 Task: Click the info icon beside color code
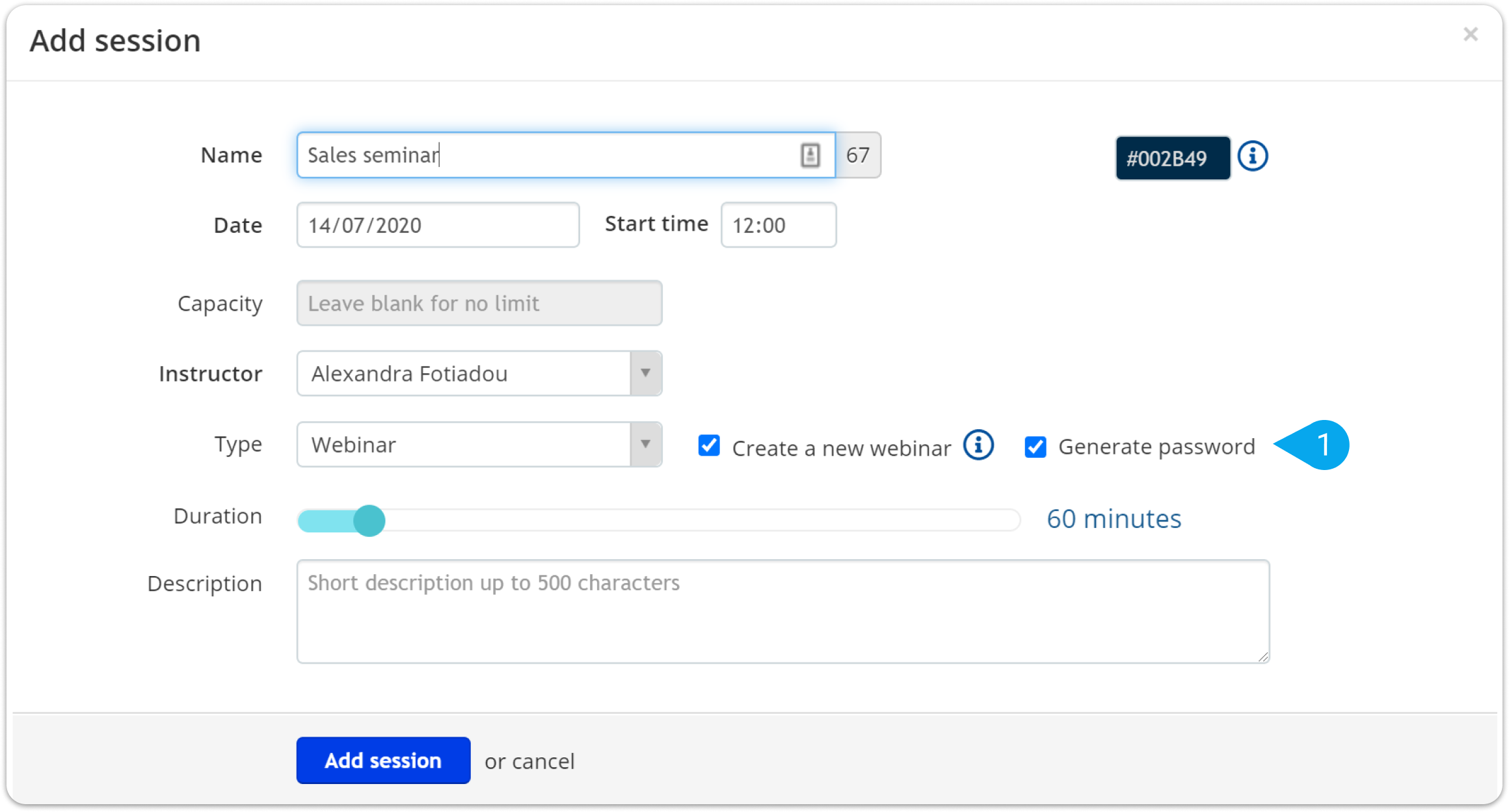1252,156
